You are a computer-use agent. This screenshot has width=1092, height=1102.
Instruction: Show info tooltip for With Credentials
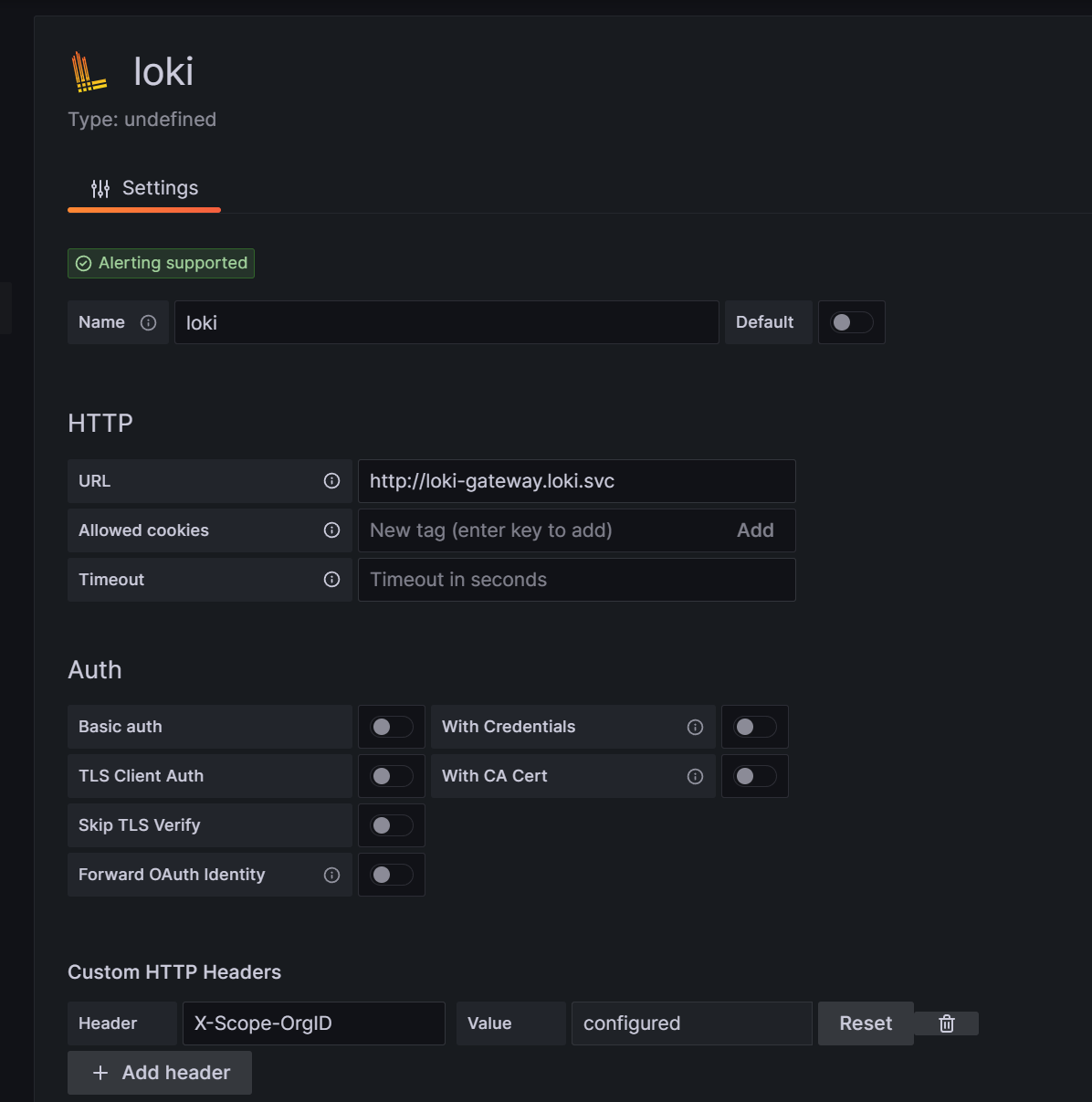[696, 727]
